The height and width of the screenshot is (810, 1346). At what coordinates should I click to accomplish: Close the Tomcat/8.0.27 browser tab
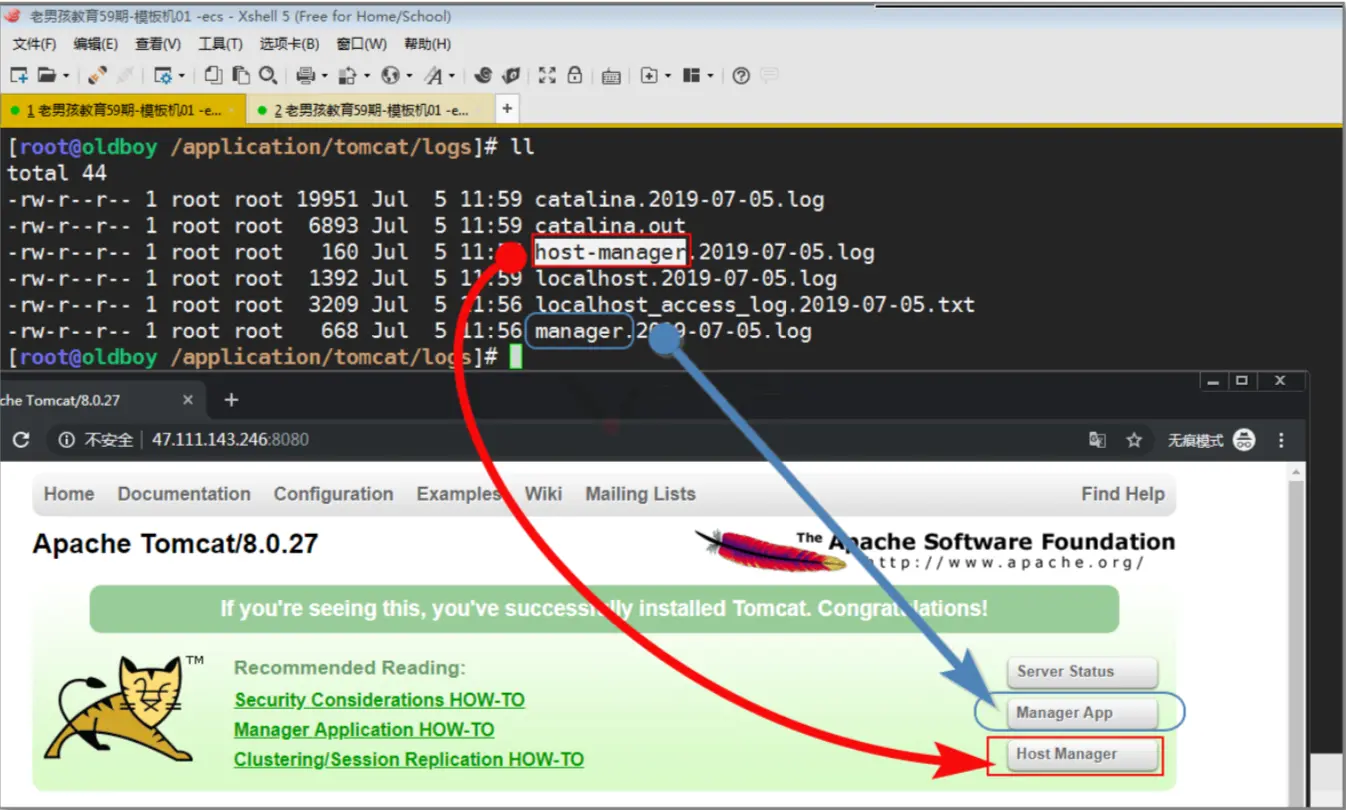tap(188, 400)
